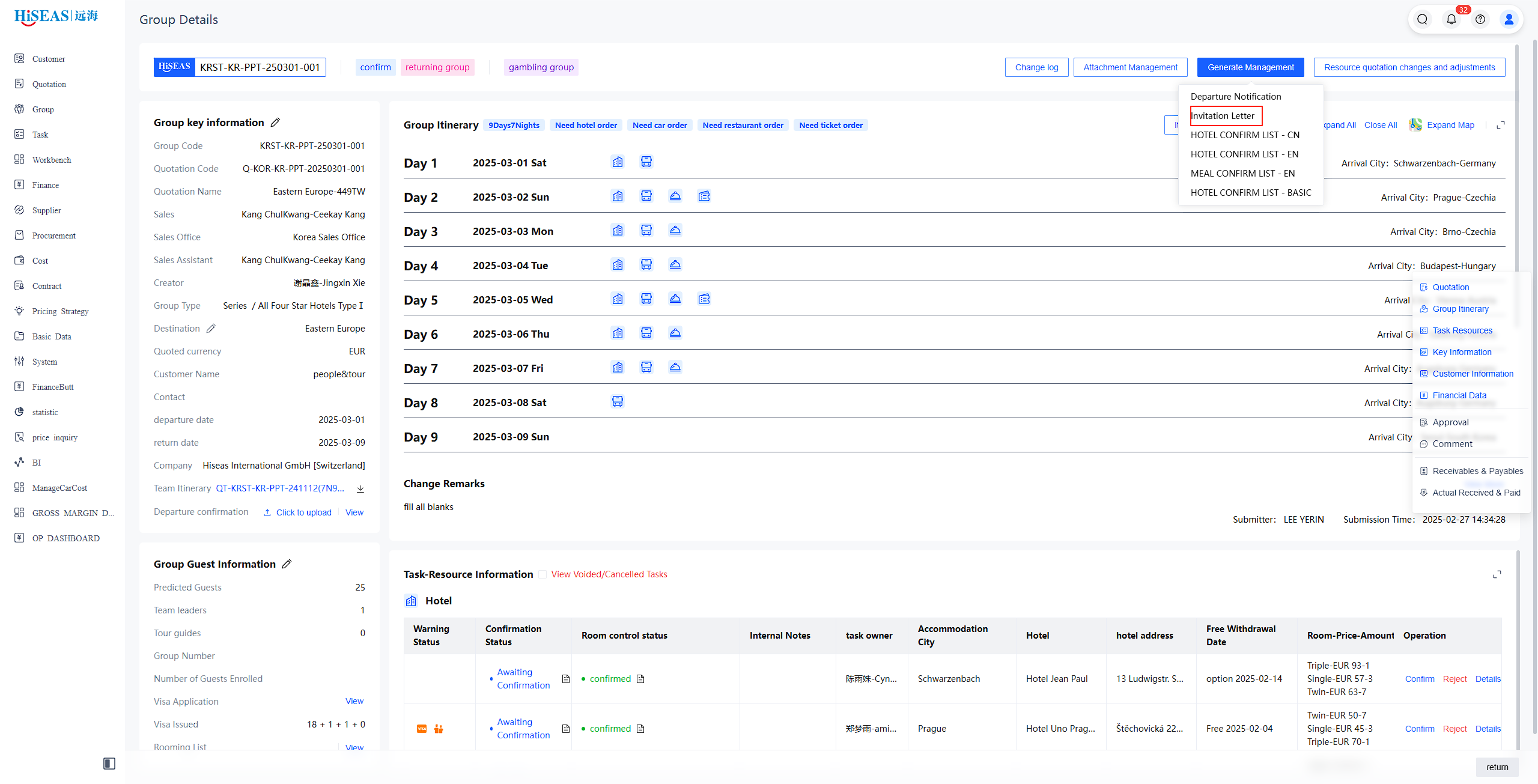Screen dimensions: 1538x784
Task: Edit Group Guest Information pencil icon
Action: pyautogui.click(x=287, y=564)
